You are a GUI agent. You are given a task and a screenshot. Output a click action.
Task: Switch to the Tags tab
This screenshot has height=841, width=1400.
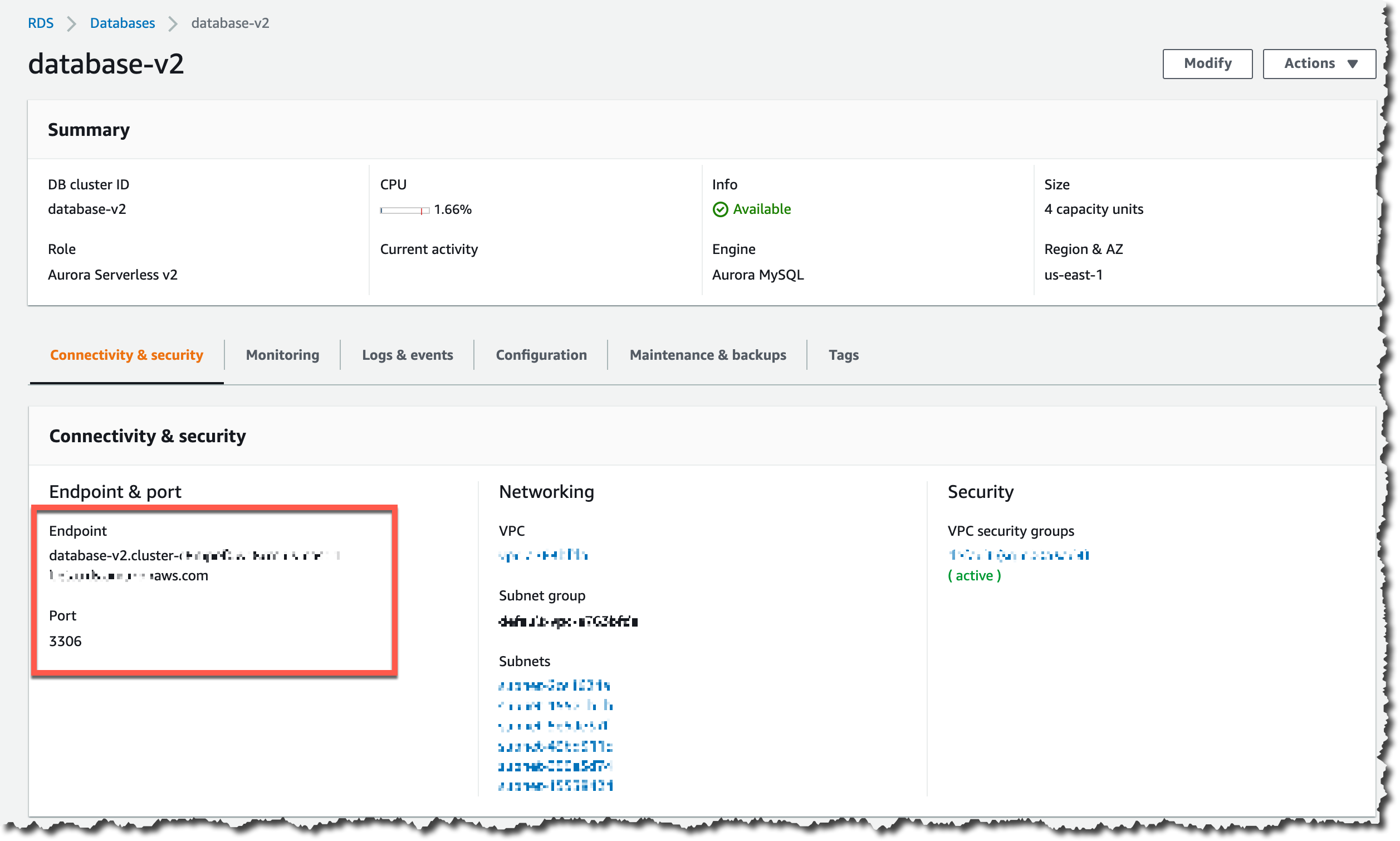coord(843,355)
